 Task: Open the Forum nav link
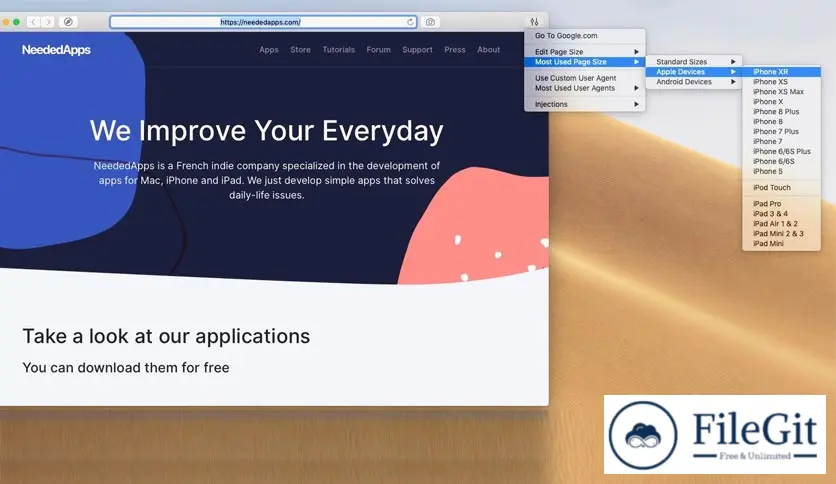tap(379, 50)
